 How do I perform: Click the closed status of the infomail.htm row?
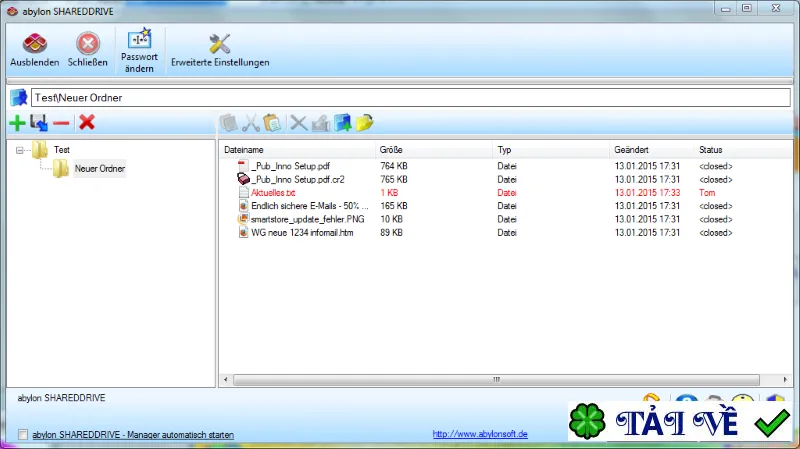click(x=716, y=232)
